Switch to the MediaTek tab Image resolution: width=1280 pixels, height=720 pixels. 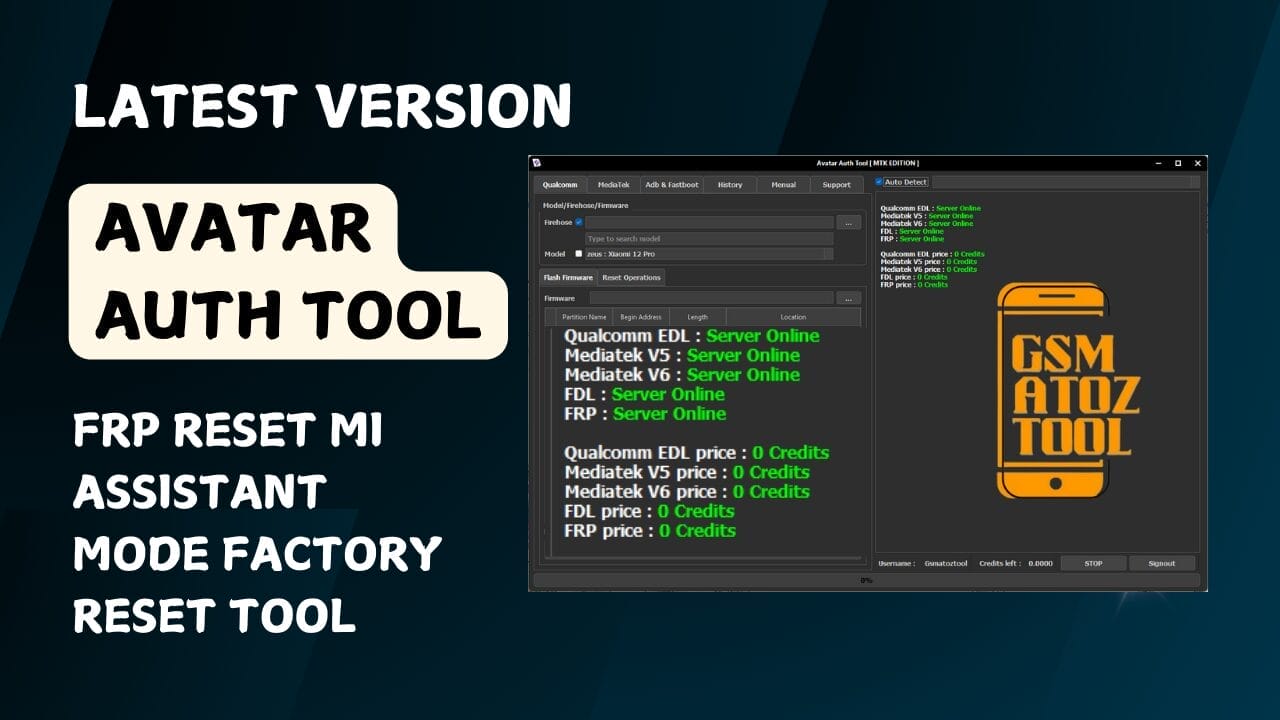pyautogui.click(x=614, y=185)
